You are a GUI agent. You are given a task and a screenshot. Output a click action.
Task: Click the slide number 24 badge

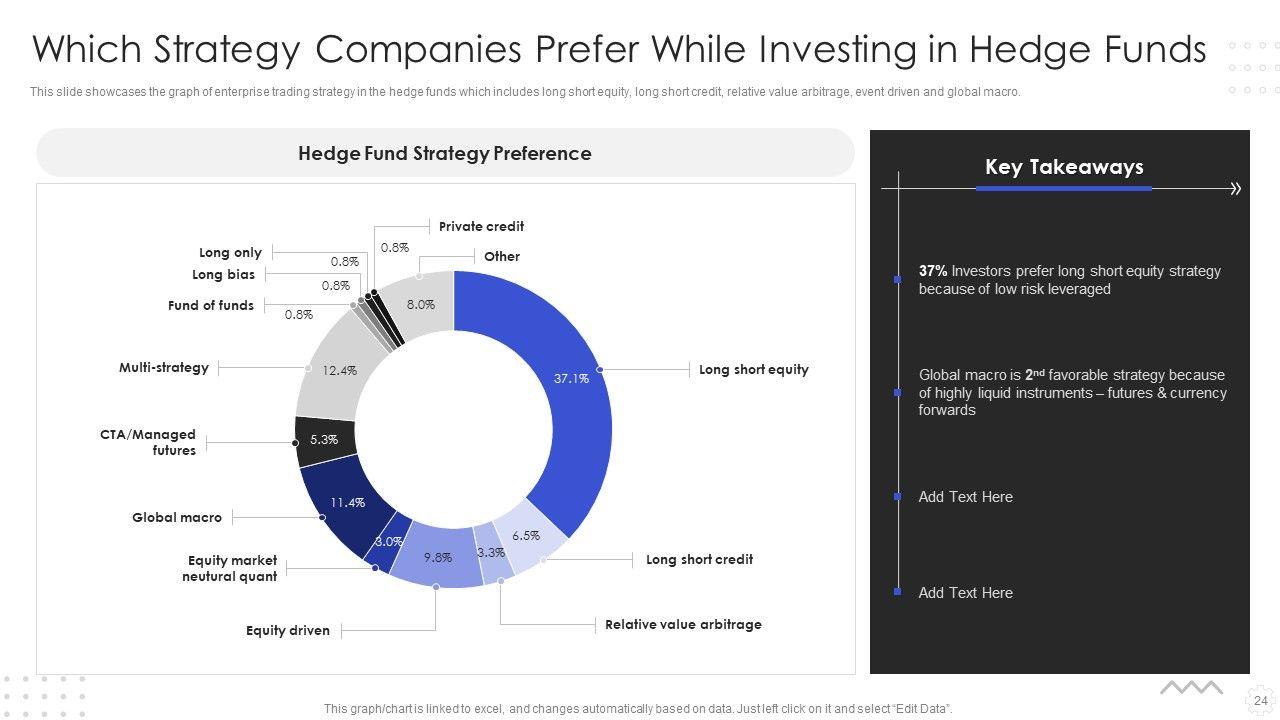(1260, 701)
